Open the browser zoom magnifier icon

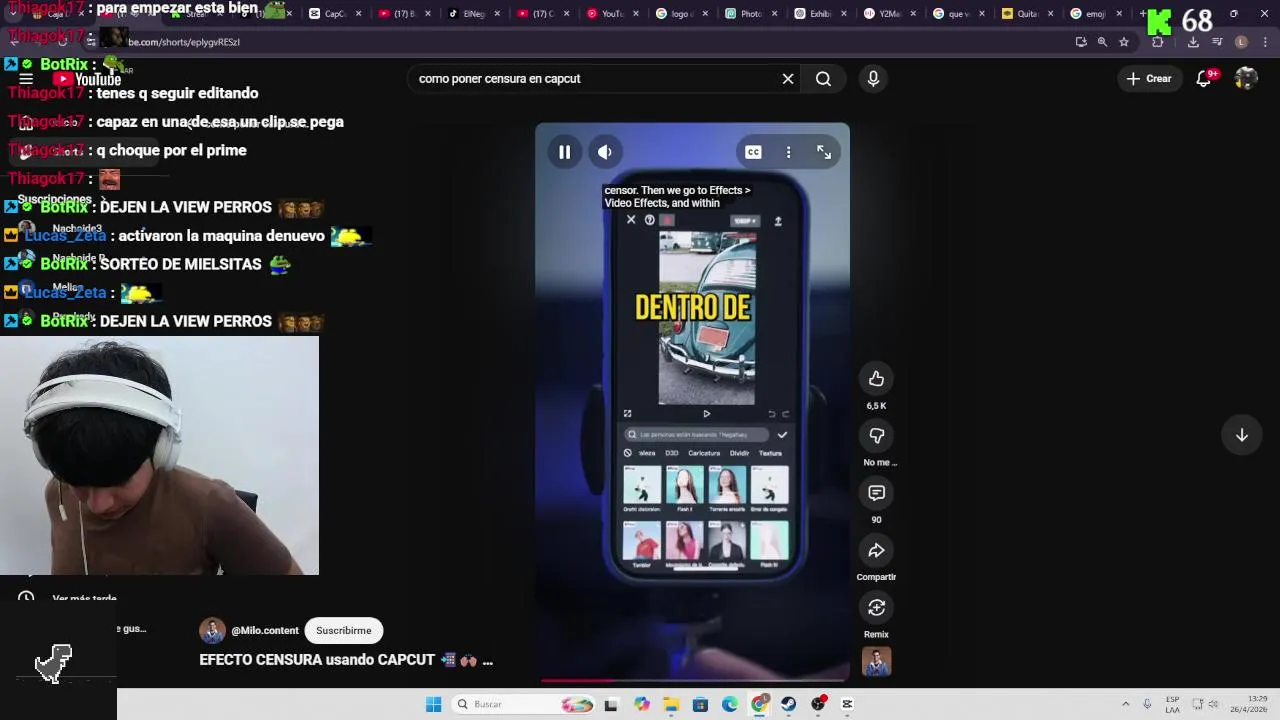tap(1102, 42)
